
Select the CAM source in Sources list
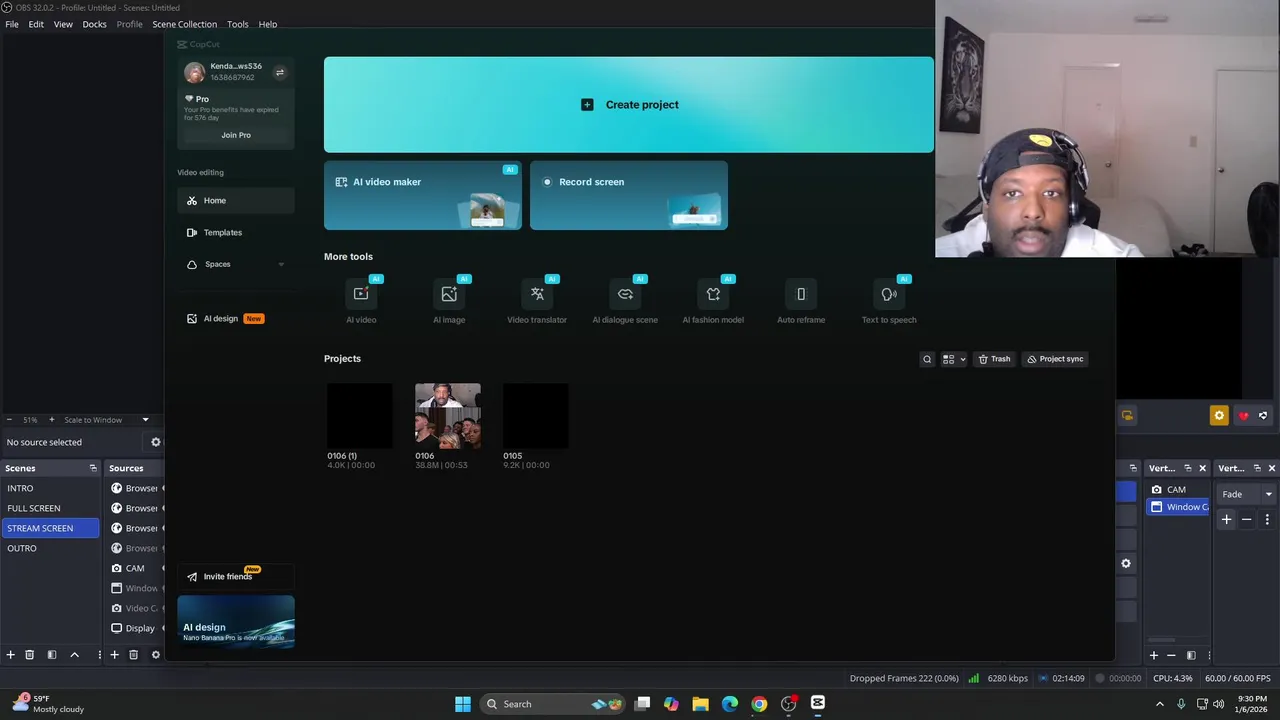click(136, 568)
